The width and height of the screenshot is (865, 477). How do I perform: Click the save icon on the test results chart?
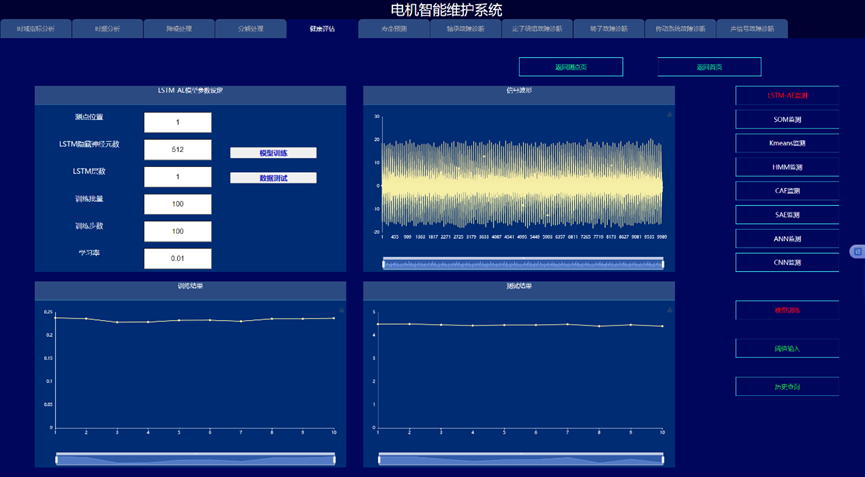coord(669,311)
